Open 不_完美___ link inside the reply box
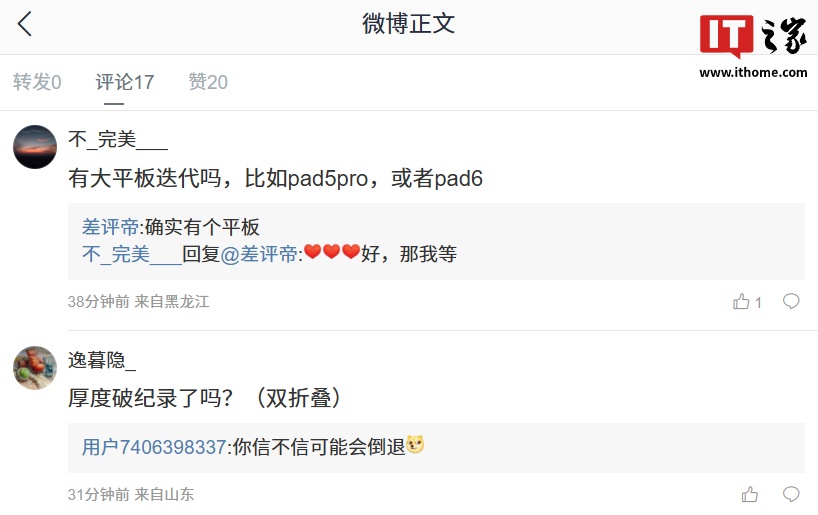This screenshot has width=818, height=515. (x=132, y=254)
